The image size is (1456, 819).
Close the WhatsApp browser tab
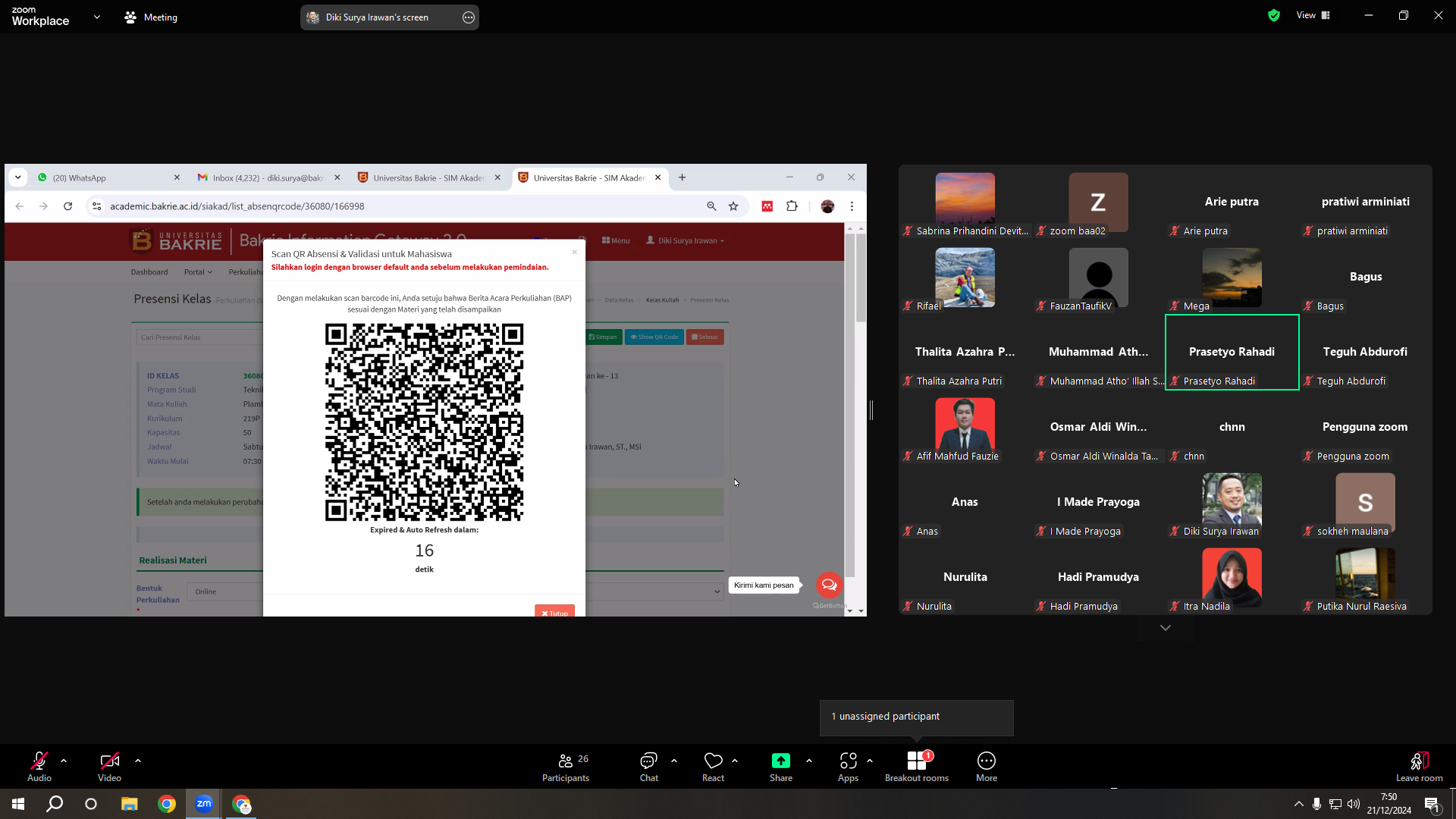point(177,177)
